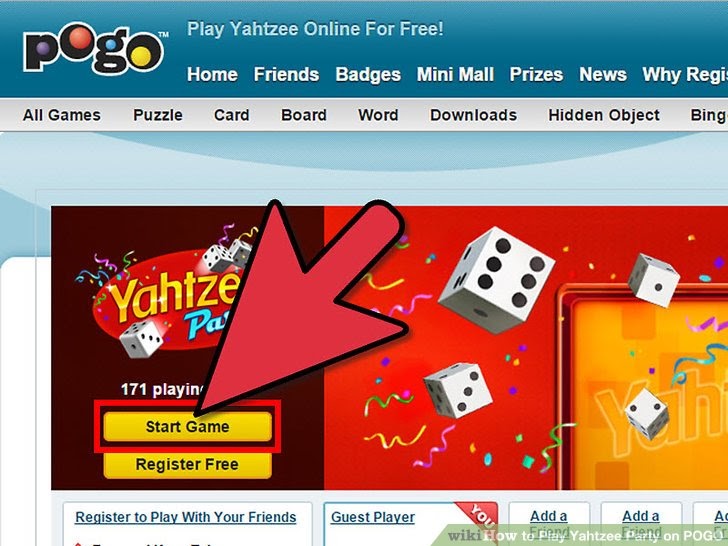Click the large six-dot dice image
Screen dimensions: 728x546
[496, 280]
